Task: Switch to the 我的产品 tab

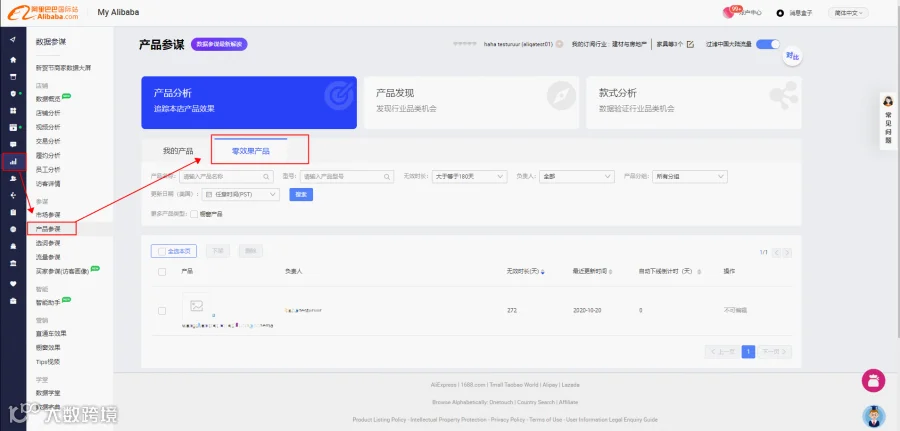Action: pyautogui.click(x=178, y=152)
